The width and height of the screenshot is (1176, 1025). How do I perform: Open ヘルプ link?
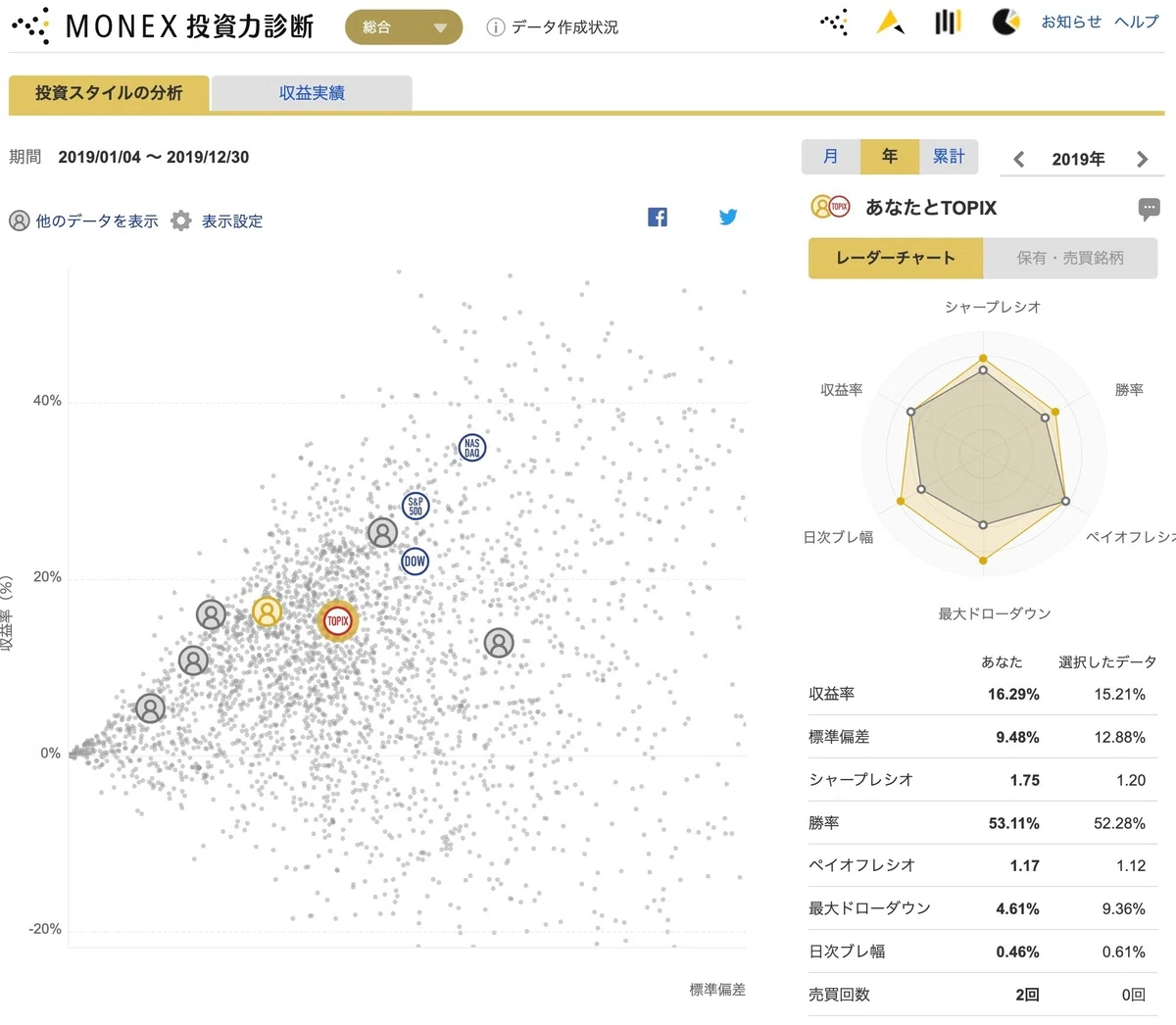tap(1137, 22)
